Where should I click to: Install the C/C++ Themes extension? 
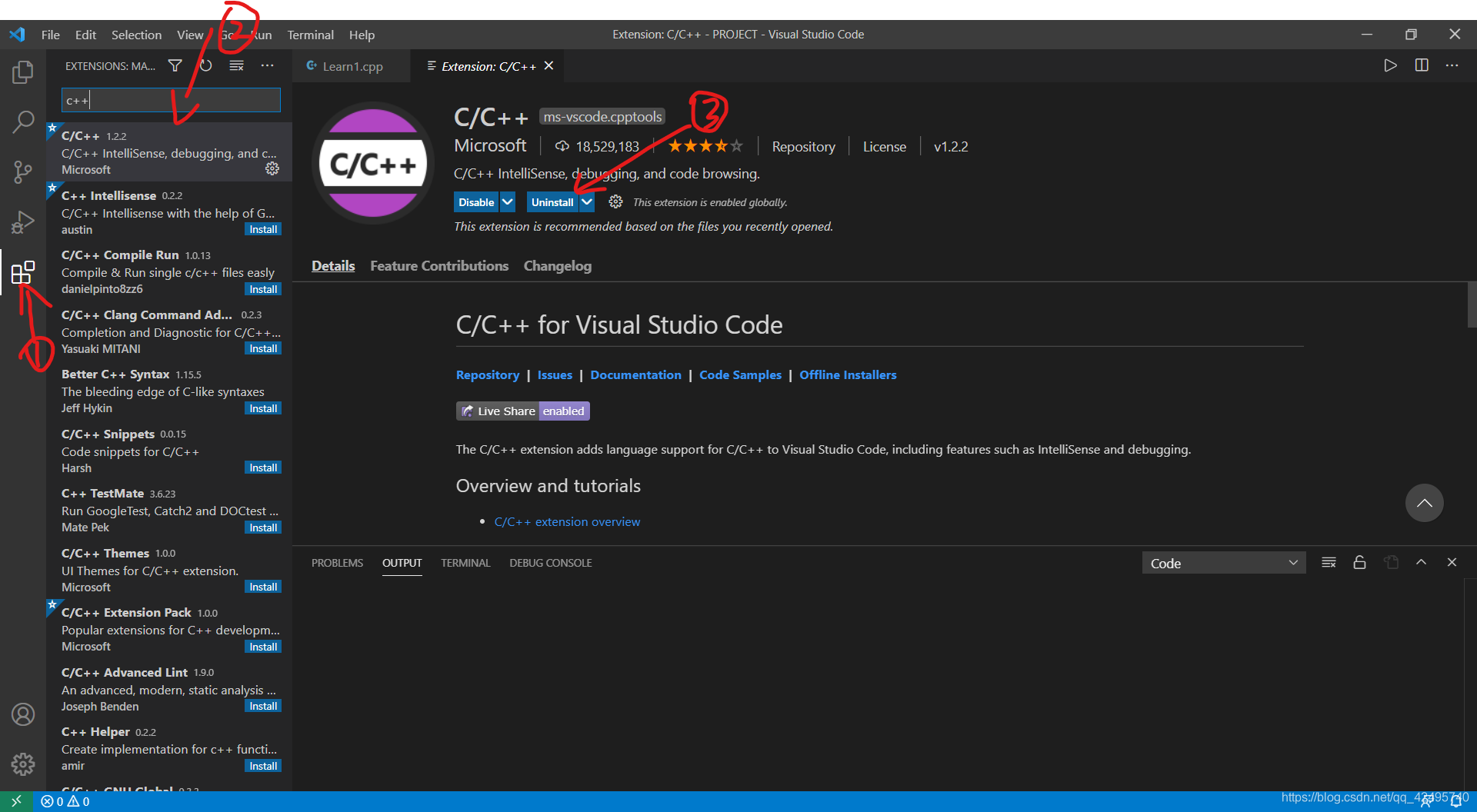point(263,587)
